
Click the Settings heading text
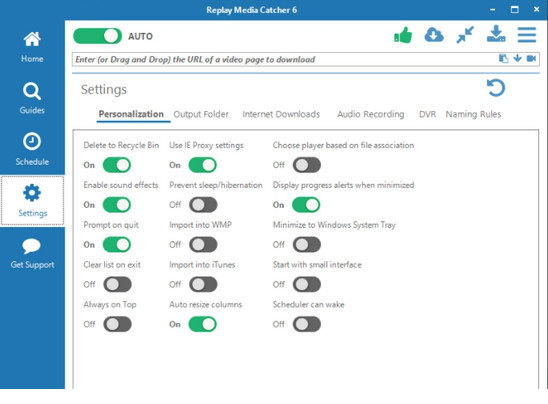click(104, 90)
